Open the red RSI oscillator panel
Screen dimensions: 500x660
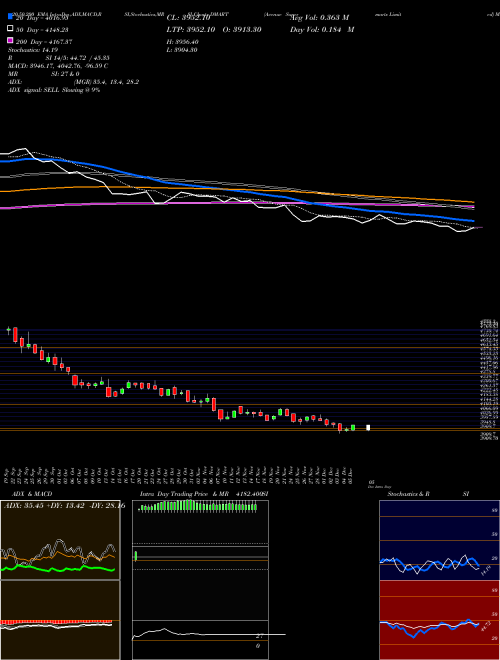[x=439, y=620]
